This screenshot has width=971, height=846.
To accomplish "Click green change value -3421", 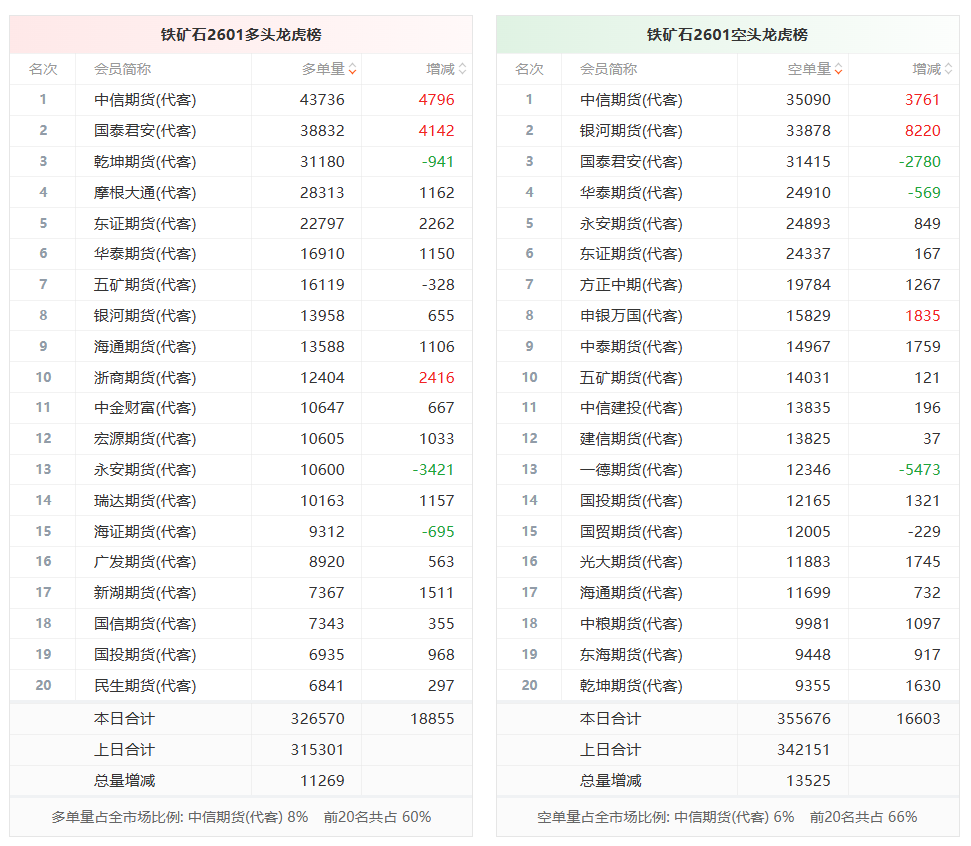I will [x=433, y=470].
